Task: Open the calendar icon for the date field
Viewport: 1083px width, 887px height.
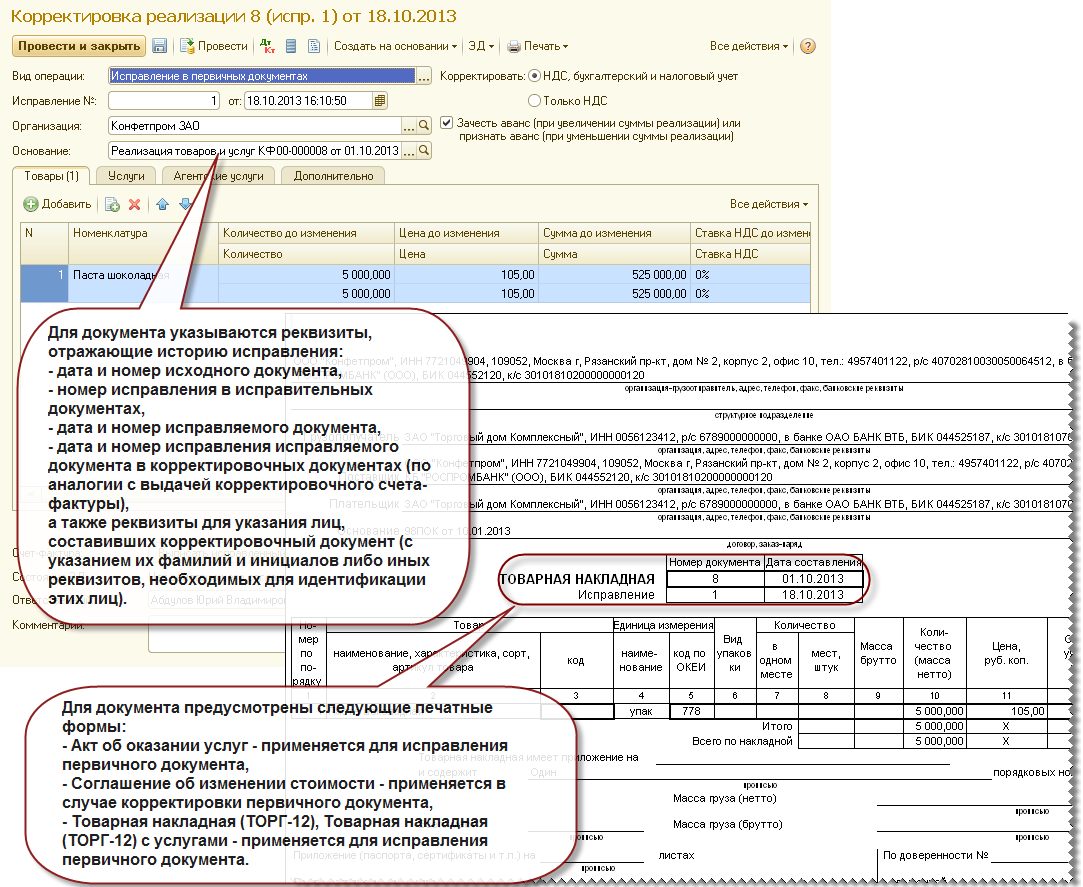Action: (x=379, y=101)
